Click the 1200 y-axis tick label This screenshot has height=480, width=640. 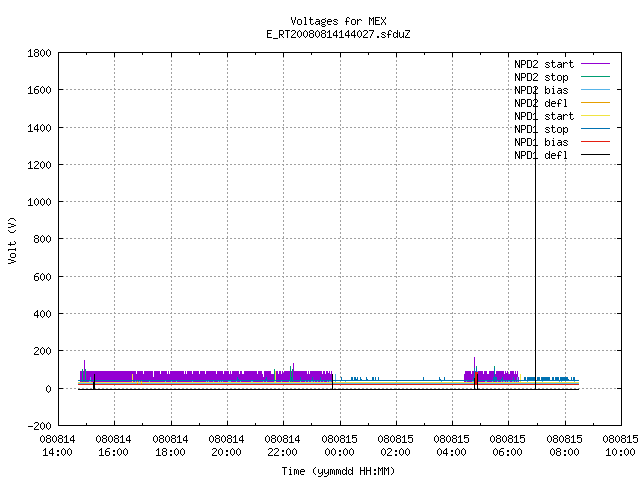39,165
